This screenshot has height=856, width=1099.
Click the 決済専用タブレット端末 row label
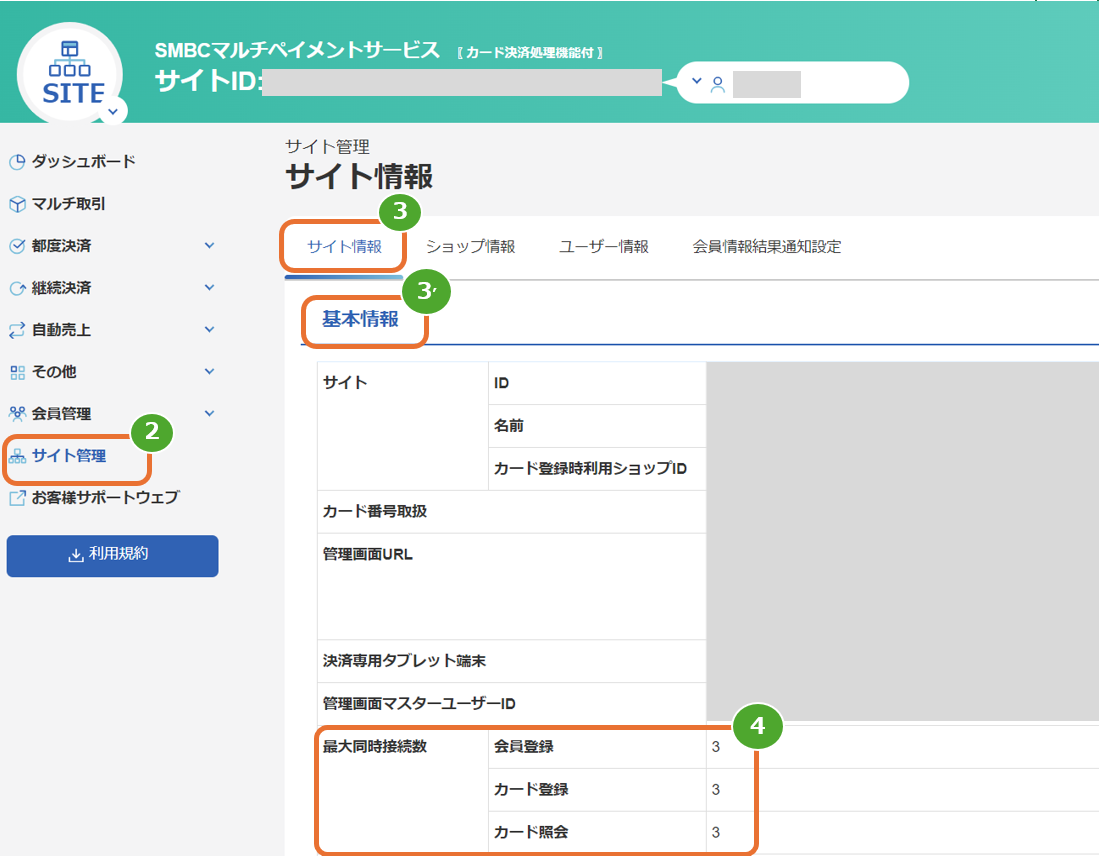point(404,661)
